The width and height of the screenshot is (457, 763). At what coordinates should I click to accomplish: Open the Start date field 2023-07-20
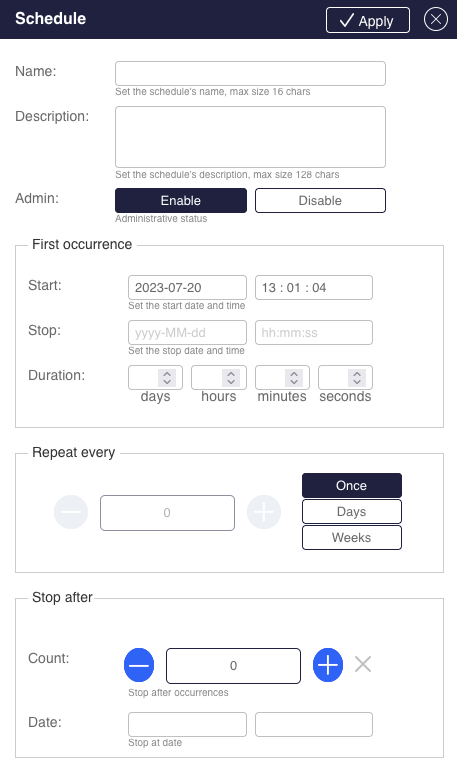pyautogui.click(x=187, y=288)
